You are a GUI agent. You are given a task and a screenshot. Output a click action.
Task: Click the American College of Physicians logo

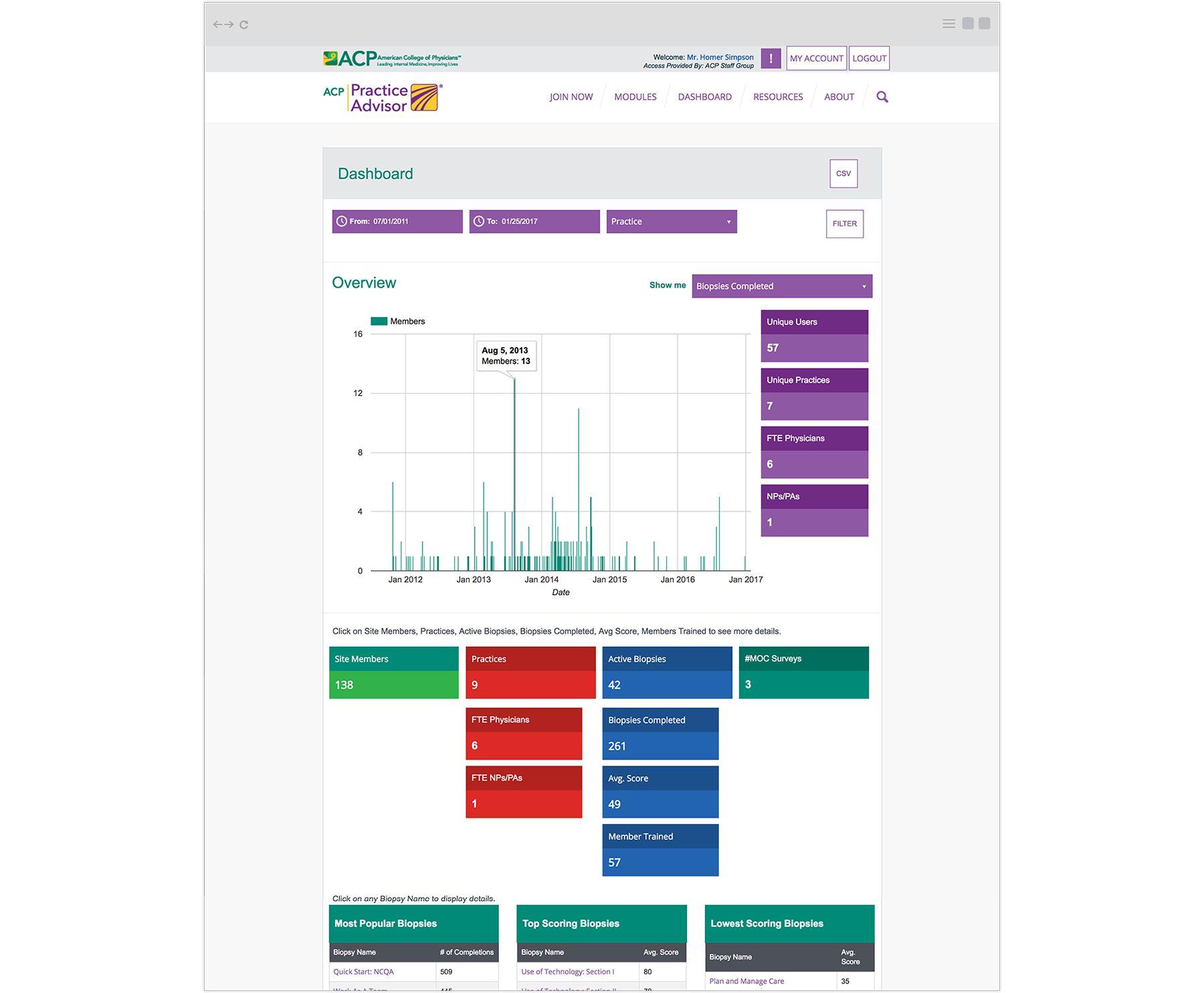coord(392,59)
